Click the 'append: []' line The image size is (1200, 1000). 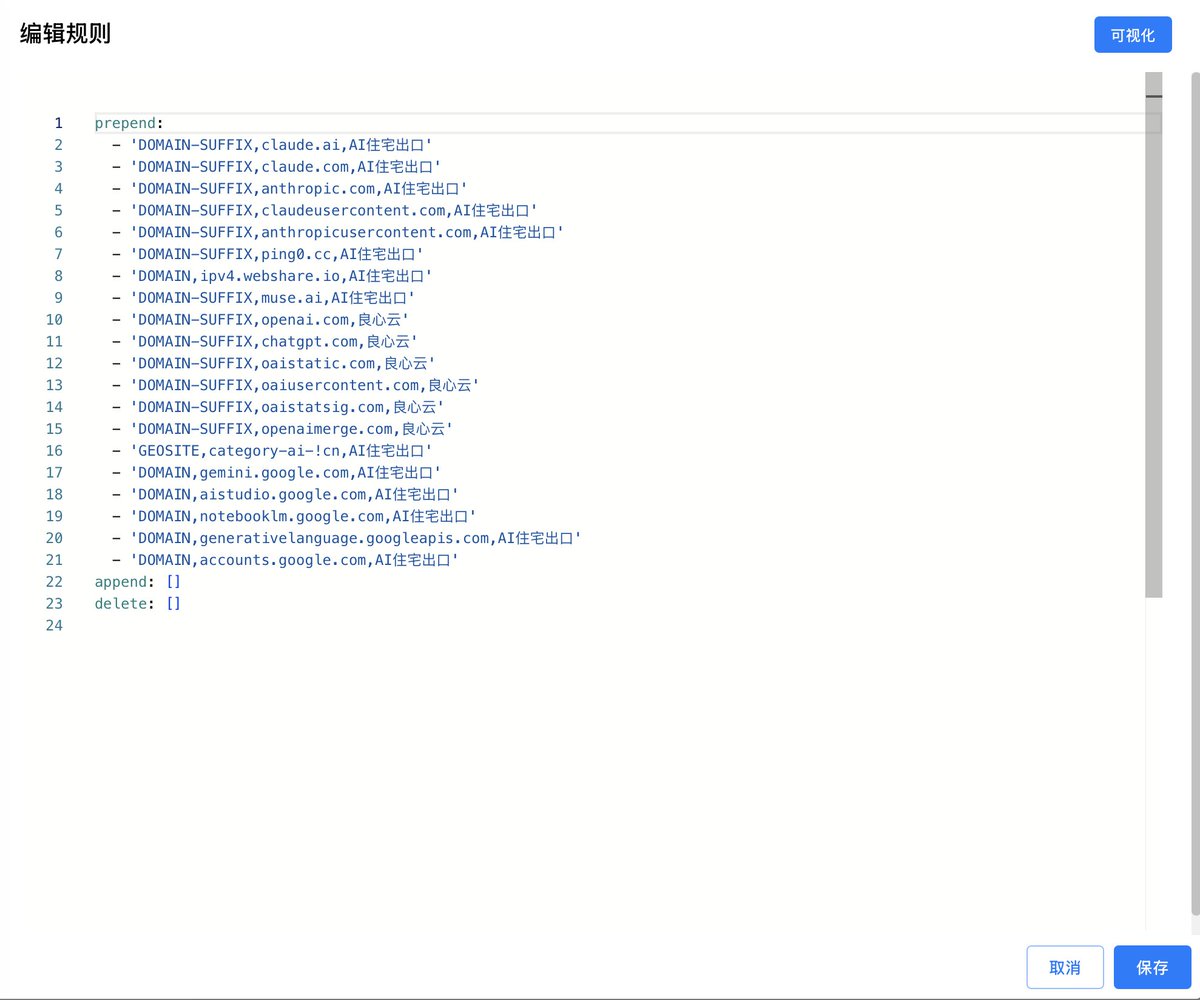138,582
